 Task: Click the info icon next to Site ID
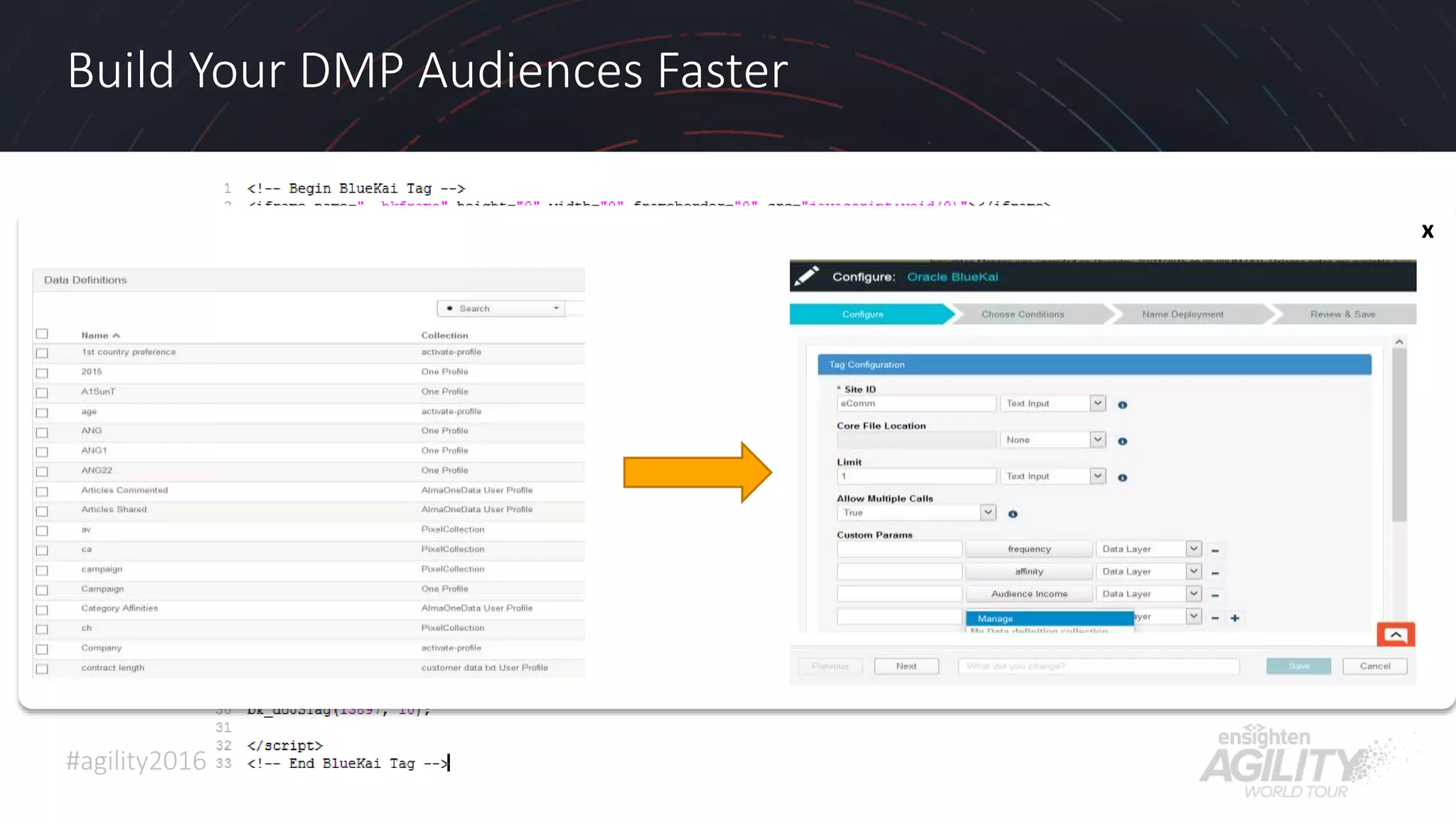1123,405
